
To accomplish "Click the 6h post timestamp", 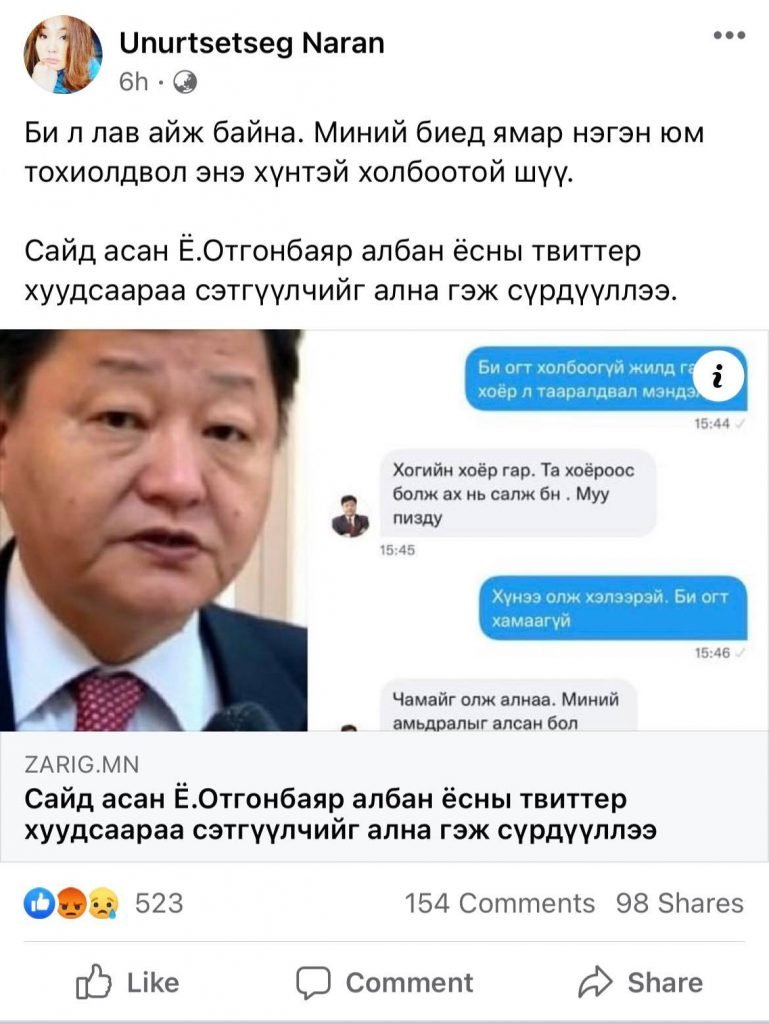I will click(134, 82).
